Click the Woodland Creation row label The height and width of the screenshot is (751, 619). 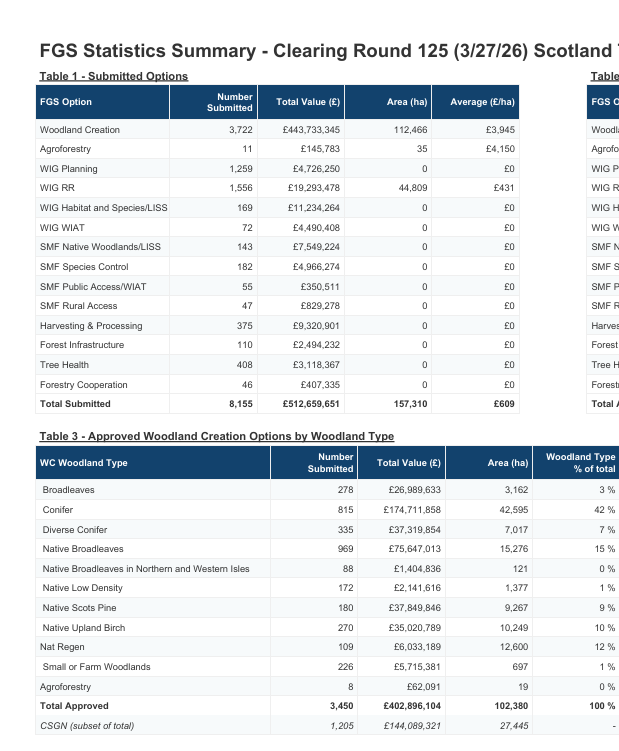coord(80,130)
